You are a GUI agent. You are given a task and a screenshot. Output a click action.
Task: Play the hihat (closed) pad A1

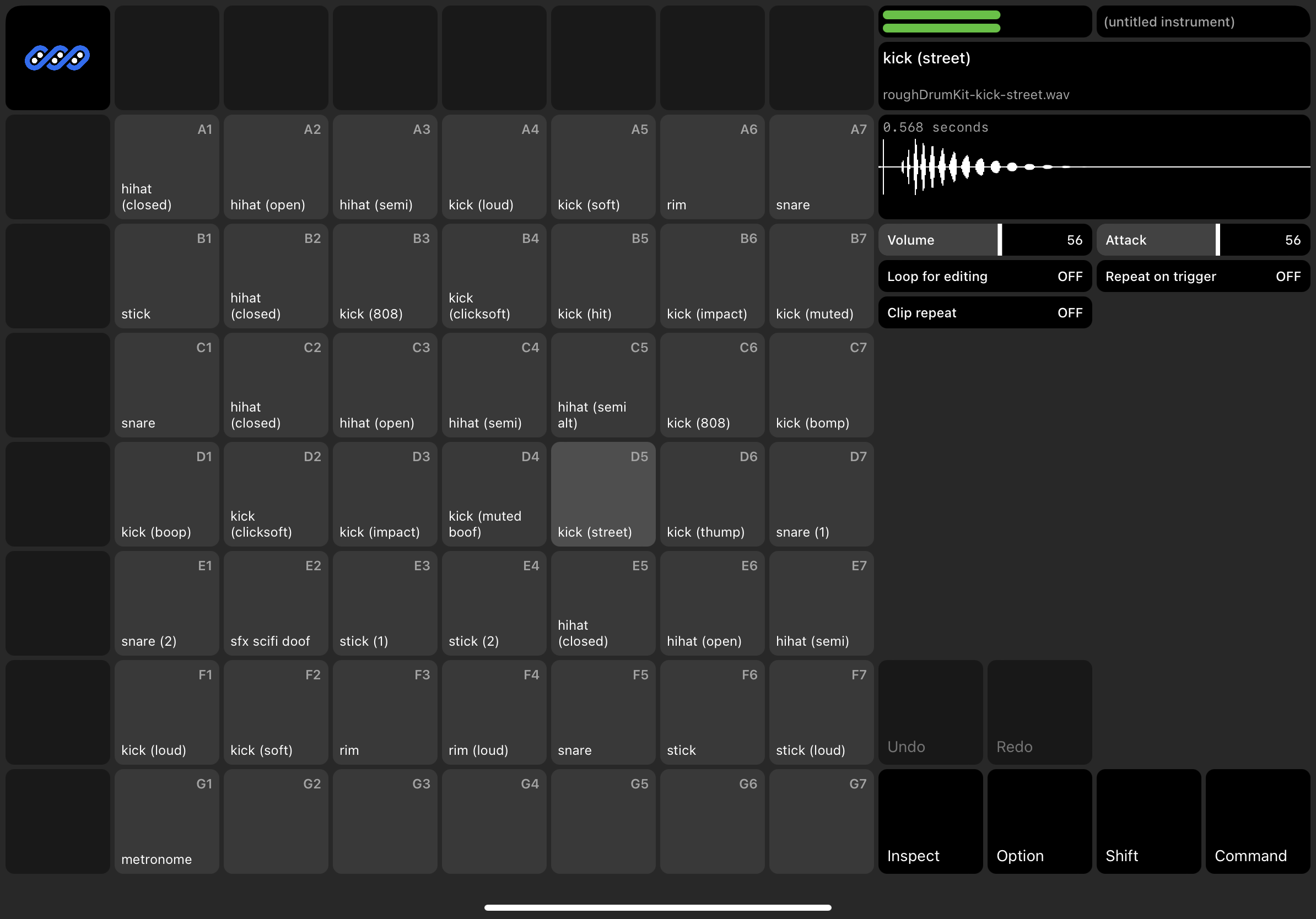pyautogui.click(x=166, y=167)
